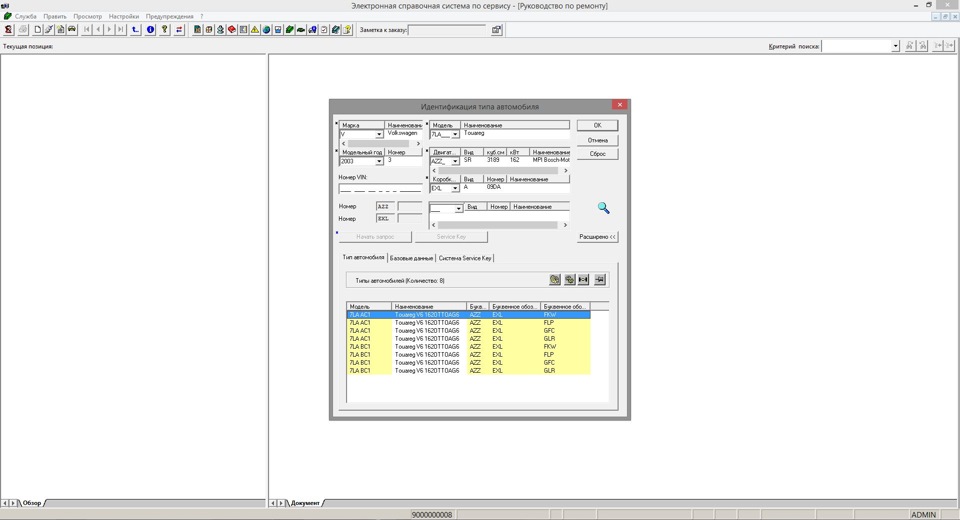960x520 pixels.
Task: Open the Настройки menu
Action: 124,17
